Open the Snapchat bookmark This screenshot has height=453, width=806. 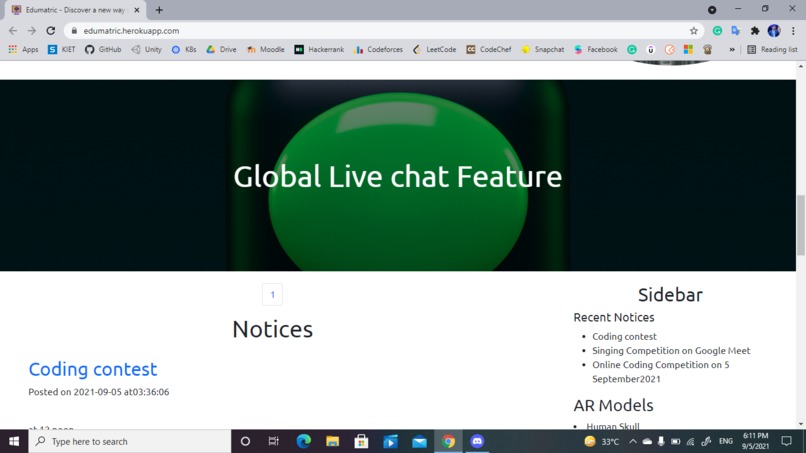pos(542,49)
